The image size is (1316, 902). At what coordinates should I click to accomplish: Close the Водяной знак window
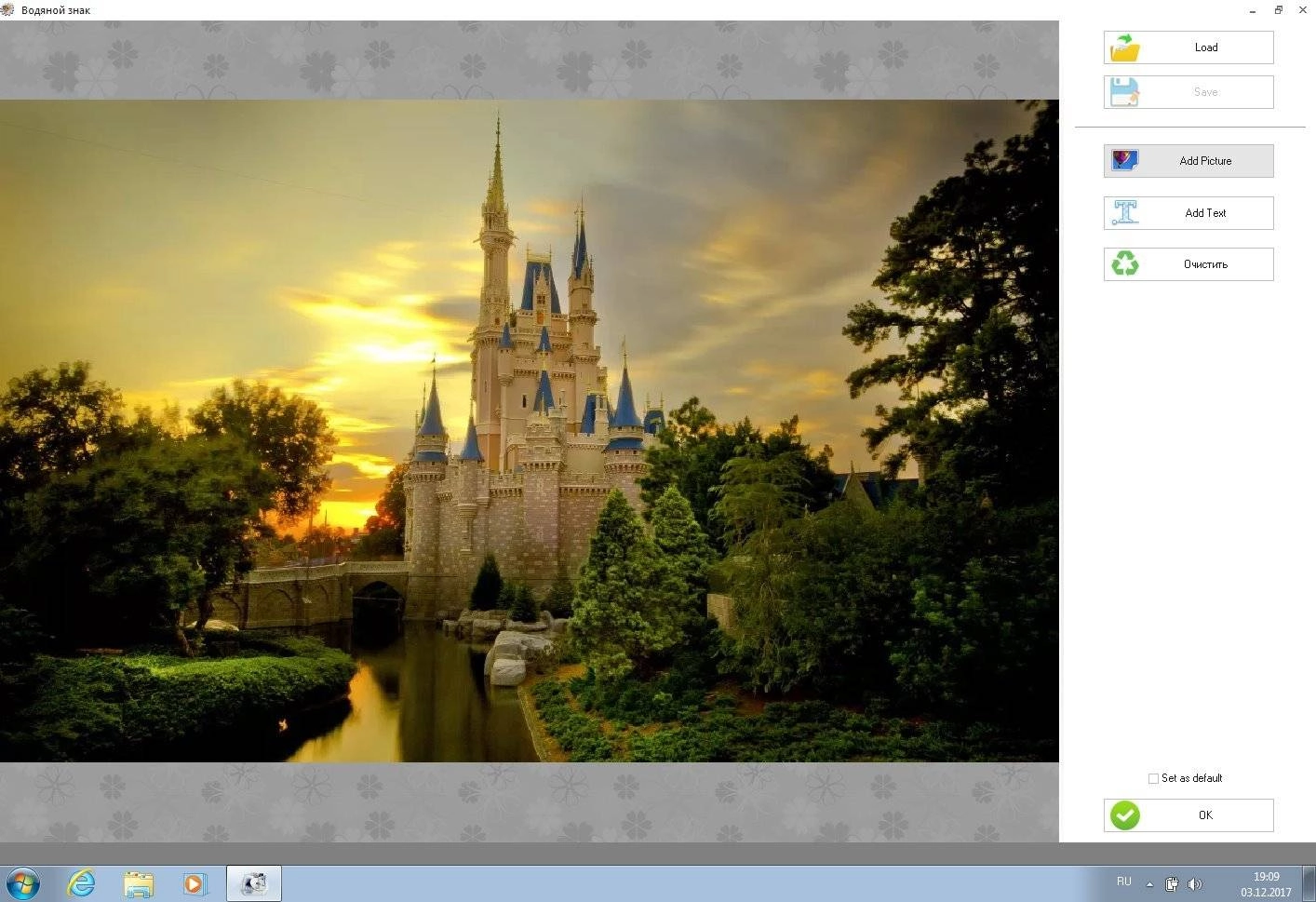tap(1303, 10)
